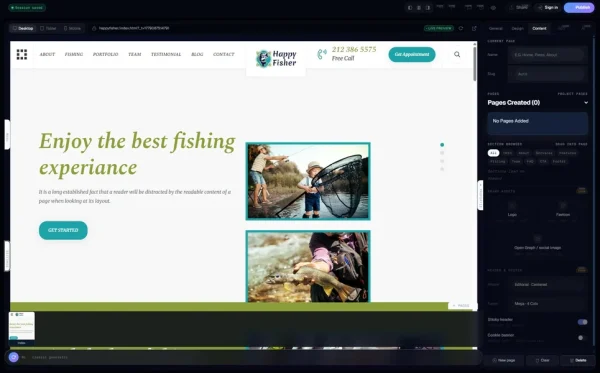Click the Sign in button
The image size is (600, 373).
point(548,8)
